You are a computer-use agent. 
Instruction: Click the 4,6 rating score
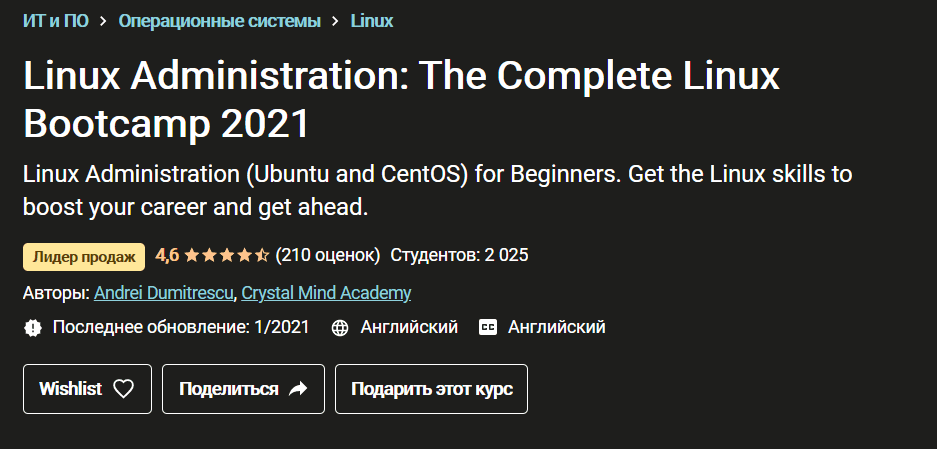(167, 255)
